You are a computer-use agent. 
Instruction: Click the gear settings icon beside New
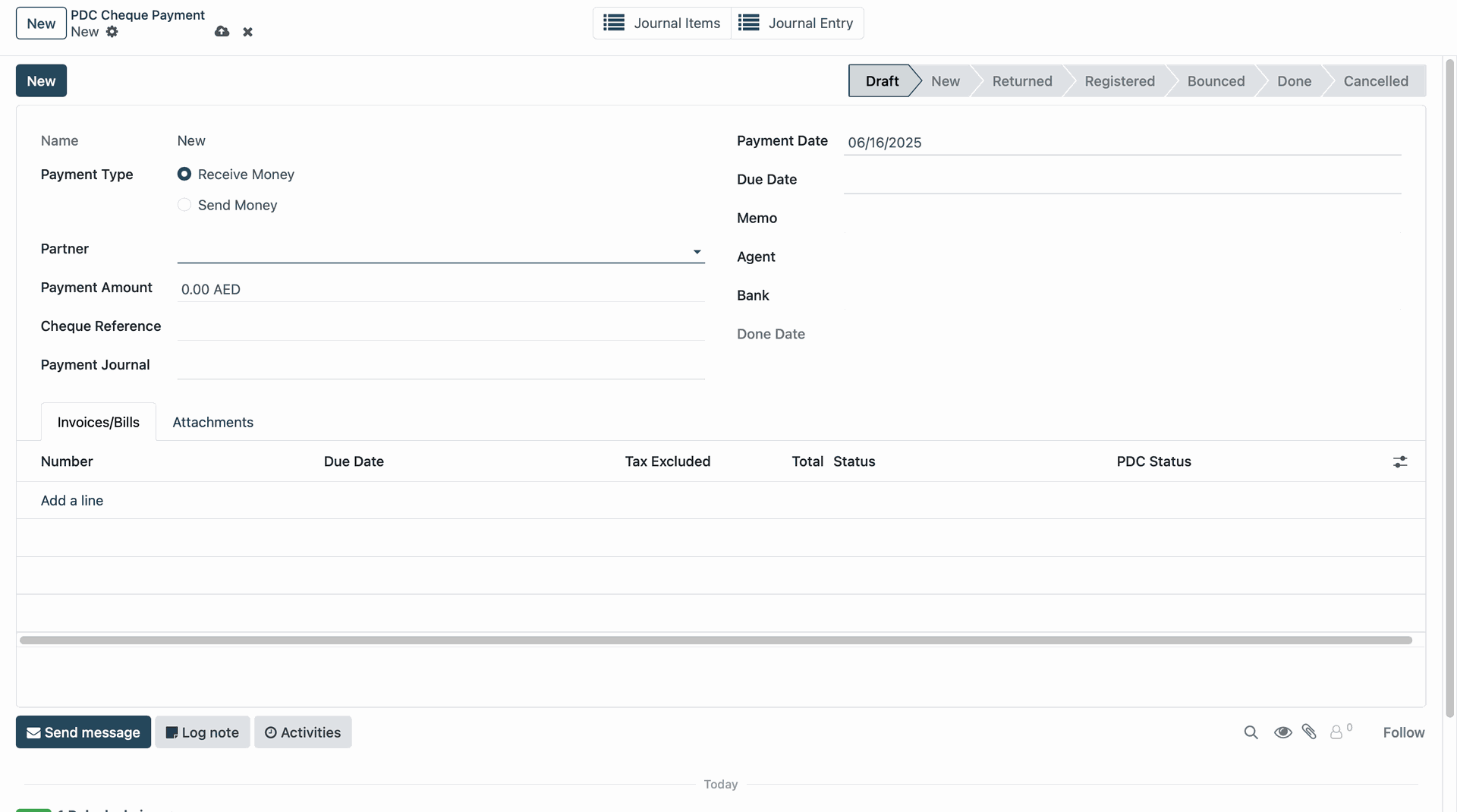coord(112,32)
